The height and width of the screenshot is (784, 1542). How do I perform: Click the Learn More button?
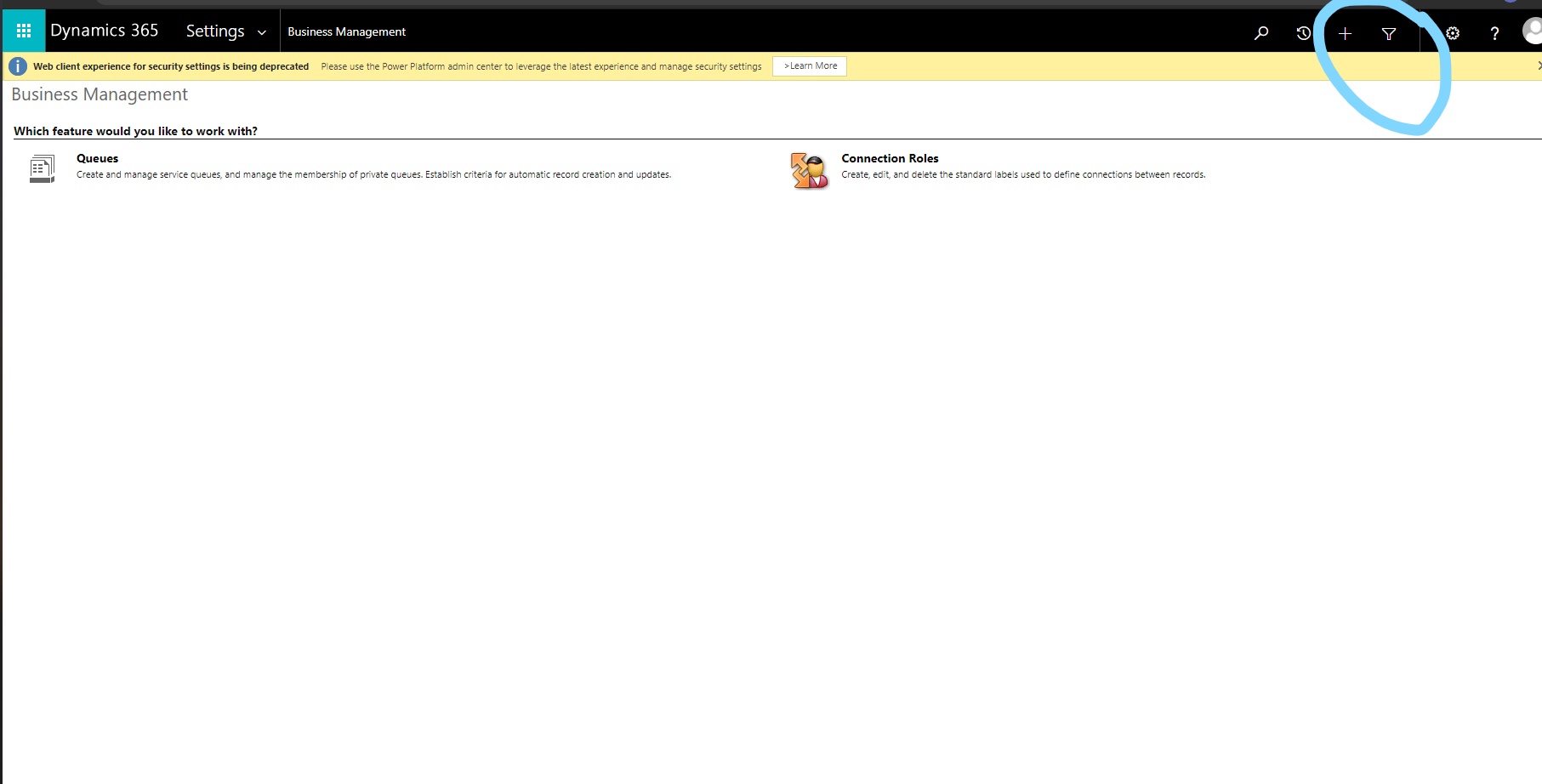809,65
